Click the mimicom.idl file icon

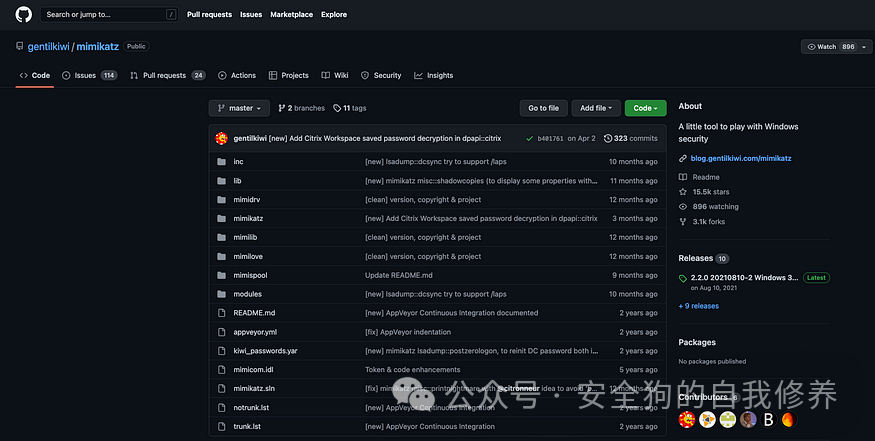point(222,370)
